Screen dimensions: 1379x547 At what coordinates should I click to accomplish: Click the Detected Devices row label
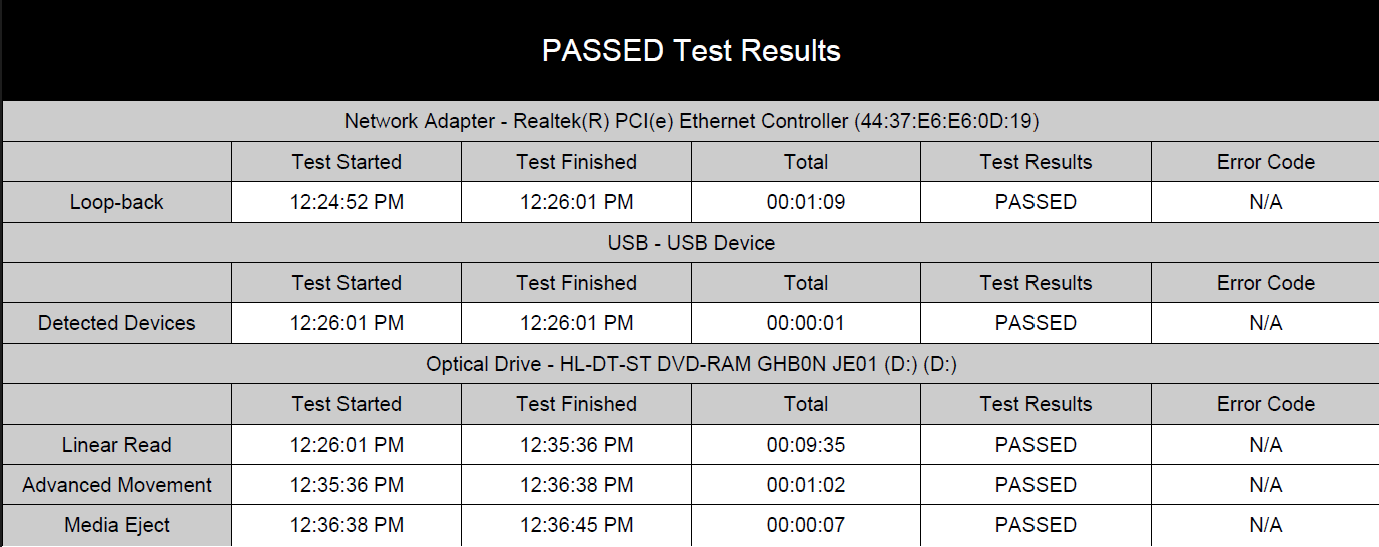click(117, 323)
